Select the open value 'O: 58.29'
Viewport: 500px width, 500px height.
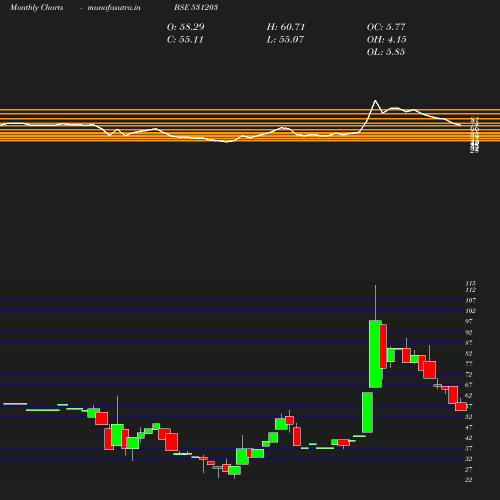[186, 27]
